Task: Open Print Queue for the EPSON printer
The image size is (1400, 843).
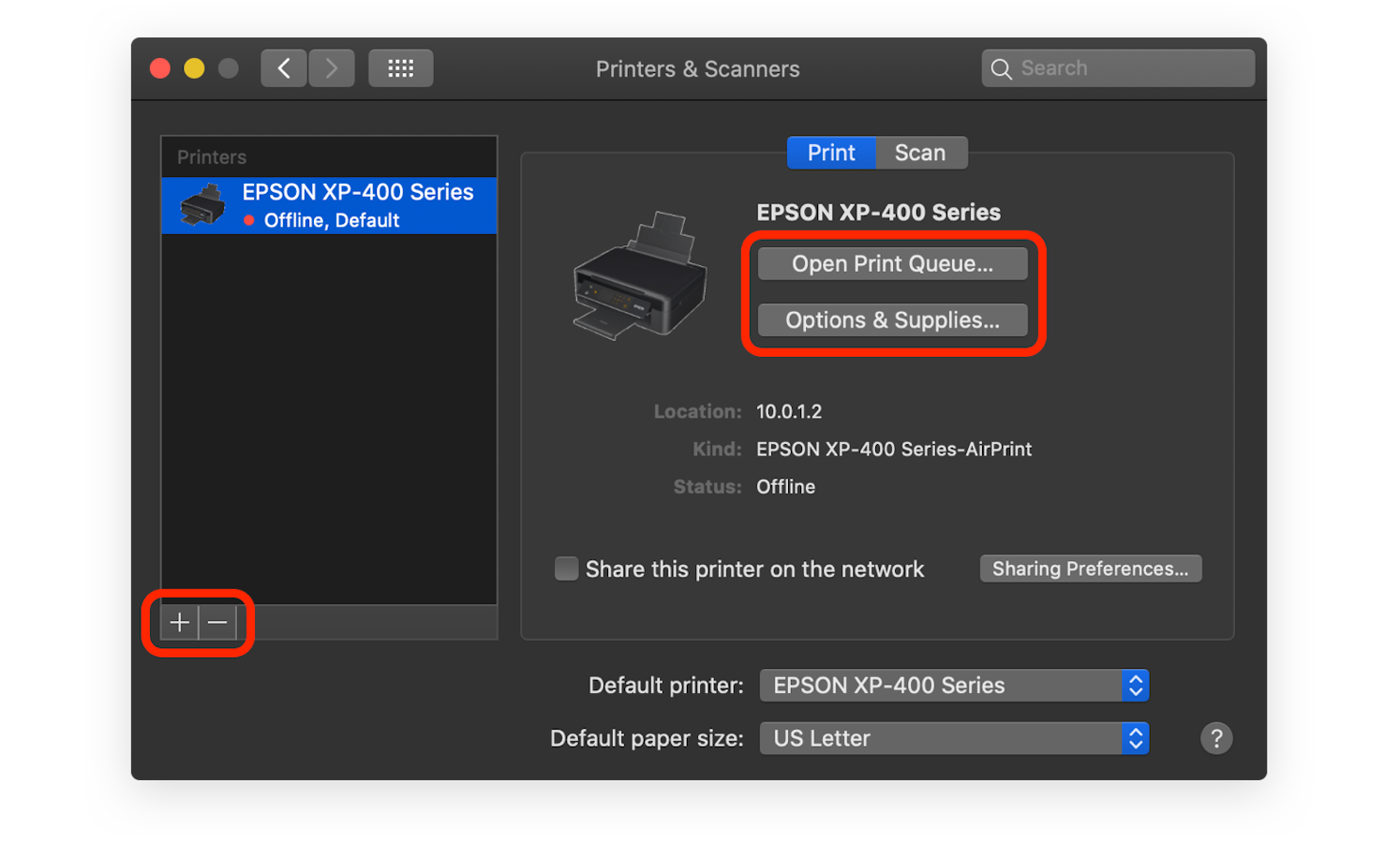Action: point(891,263)
